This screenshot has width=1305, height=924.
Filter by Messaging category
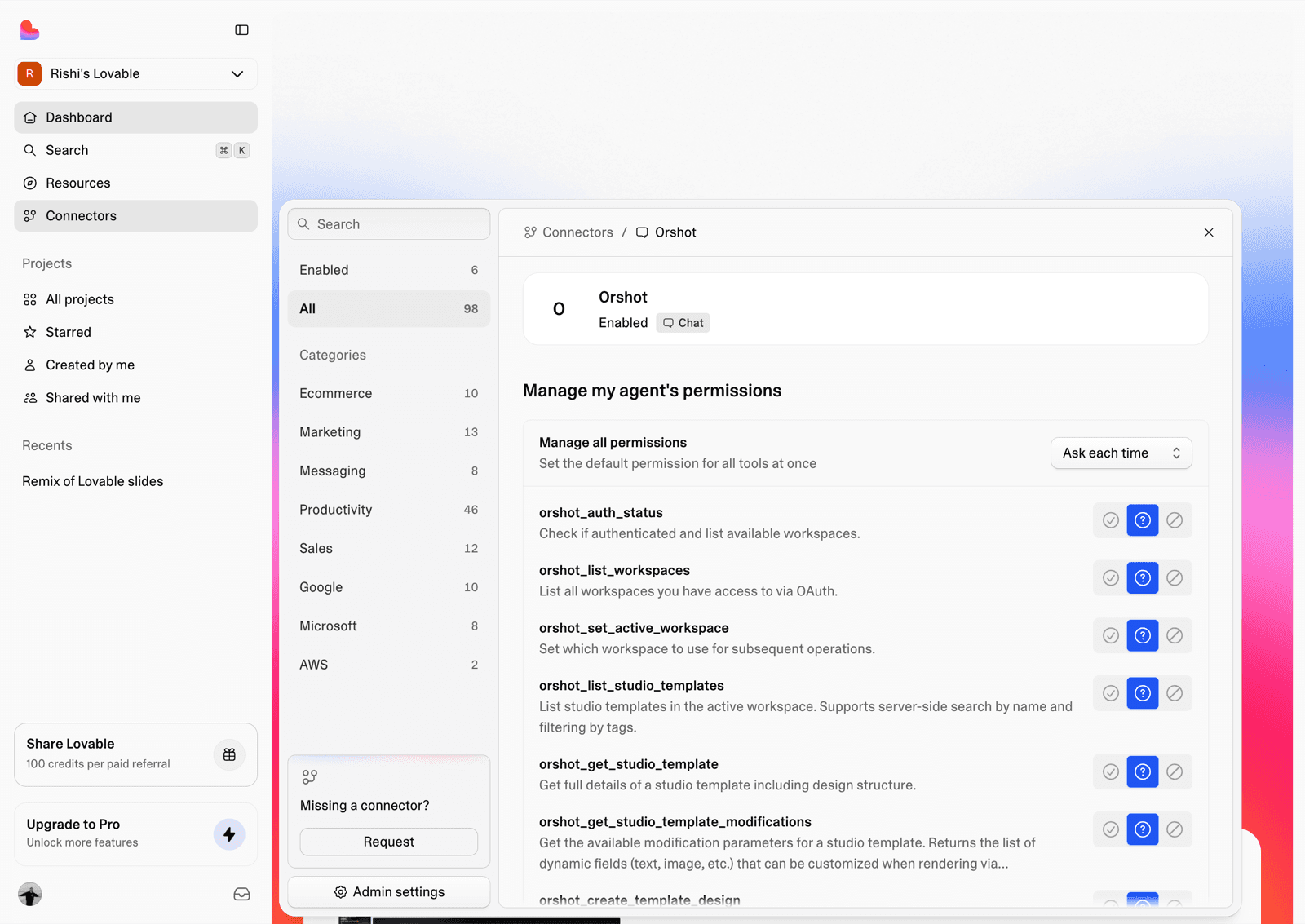click(389, 471)
